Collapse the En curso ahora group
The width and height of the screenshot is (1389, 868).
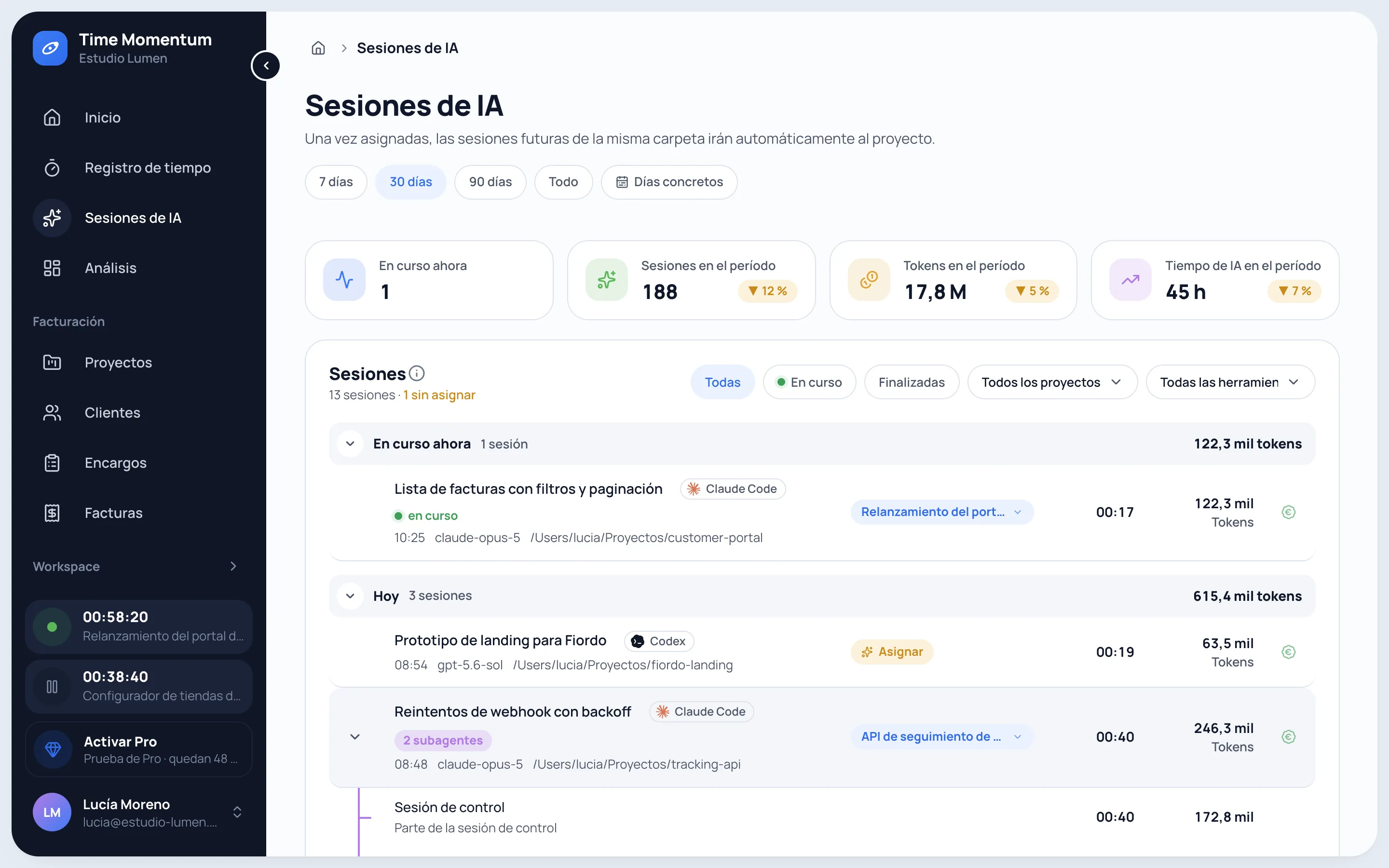coord(350,444)
